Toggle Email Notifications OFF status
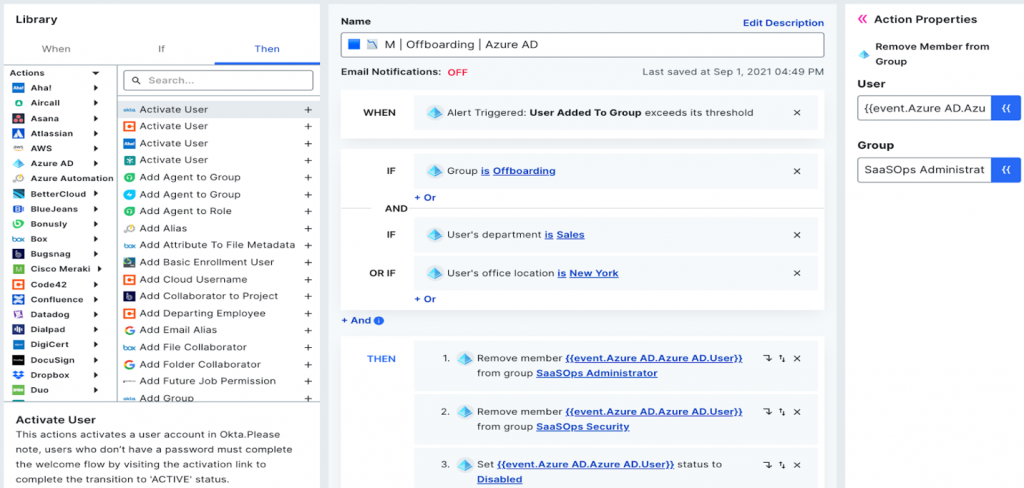 457,73
